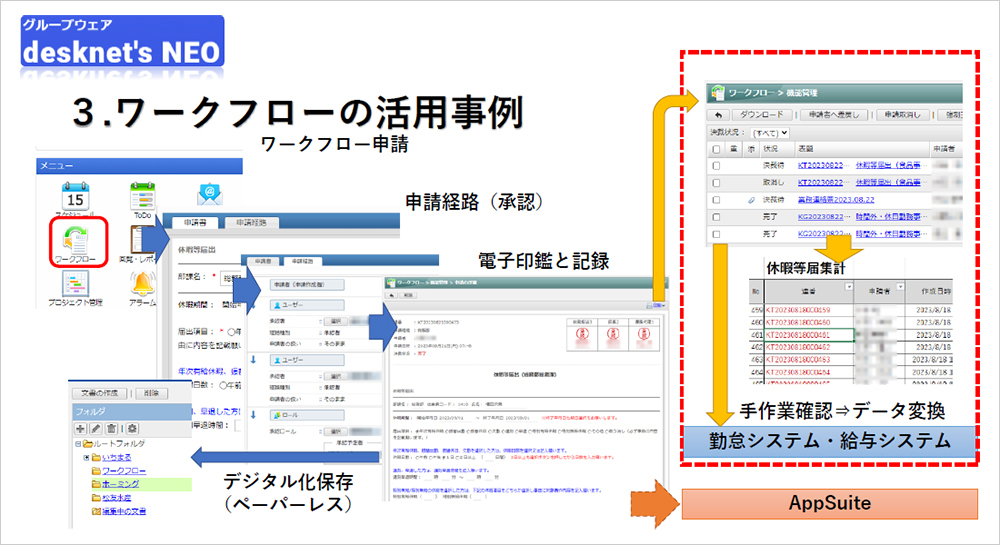Open the プロジェクト管理 icon

tap(75, 284)
